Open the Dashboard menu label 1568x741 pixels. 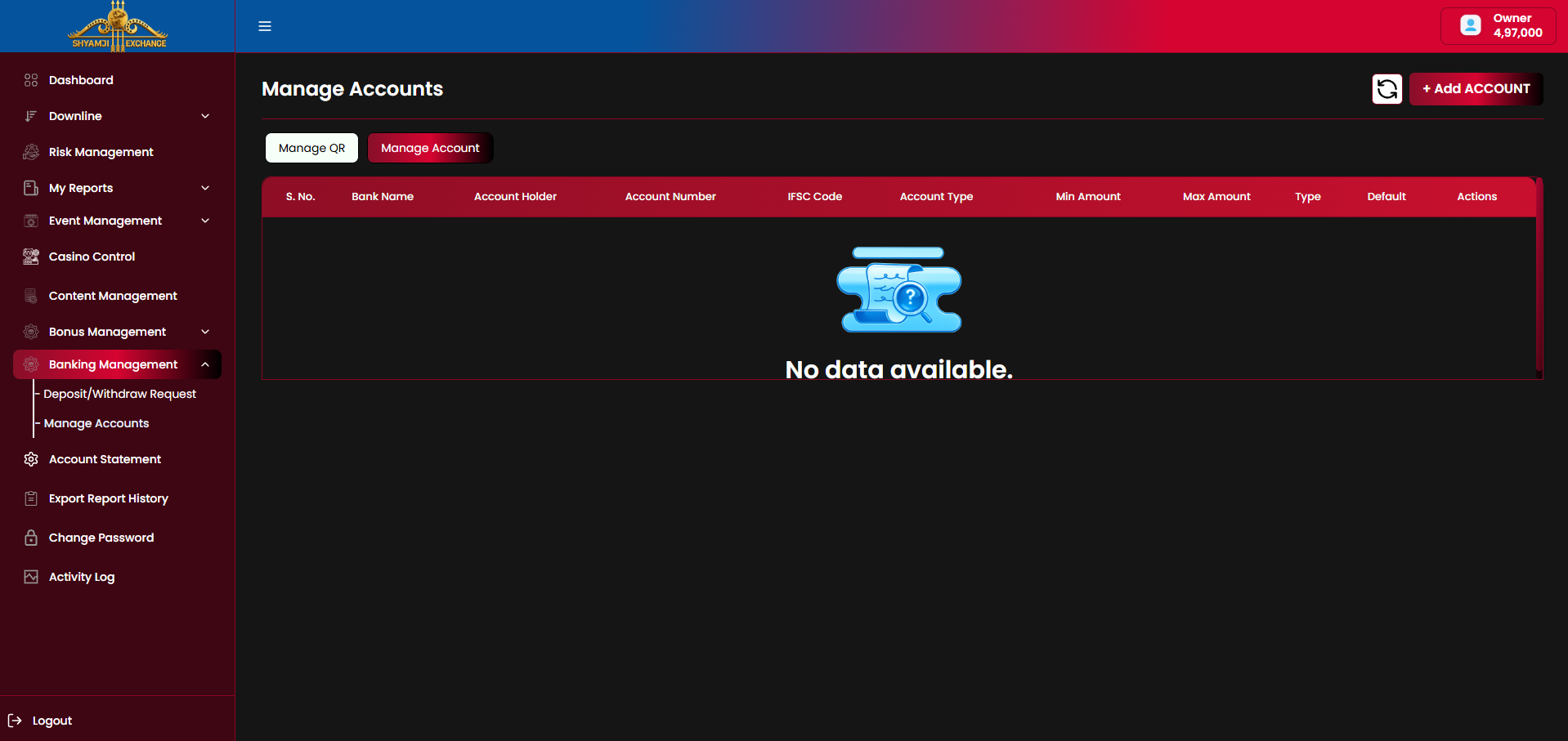81,80
